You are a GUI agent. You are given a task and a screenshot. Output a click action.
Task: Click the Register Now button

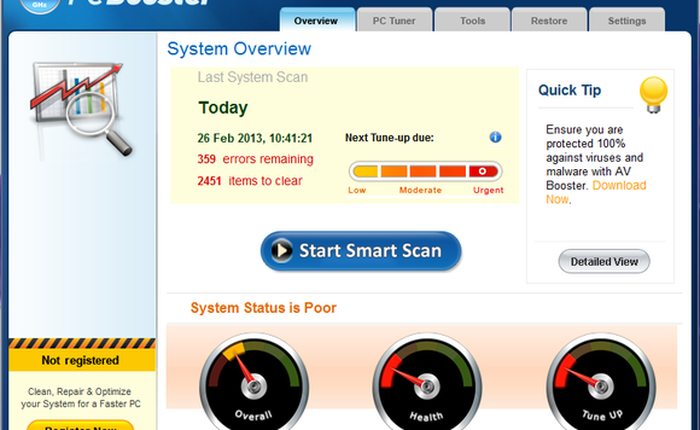81,425
